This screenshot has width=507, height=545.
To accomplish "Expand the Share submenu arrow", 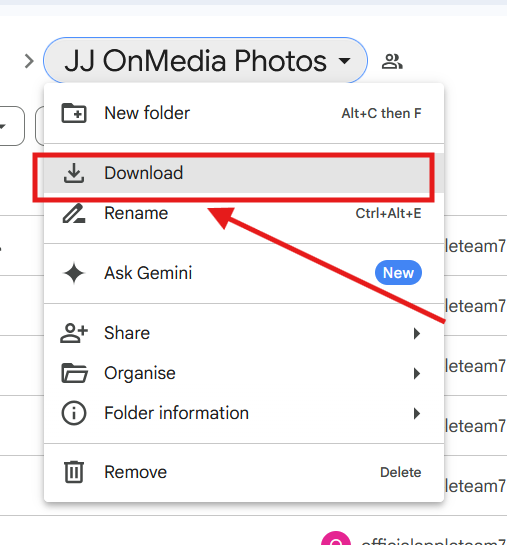I will coord(417,333).
